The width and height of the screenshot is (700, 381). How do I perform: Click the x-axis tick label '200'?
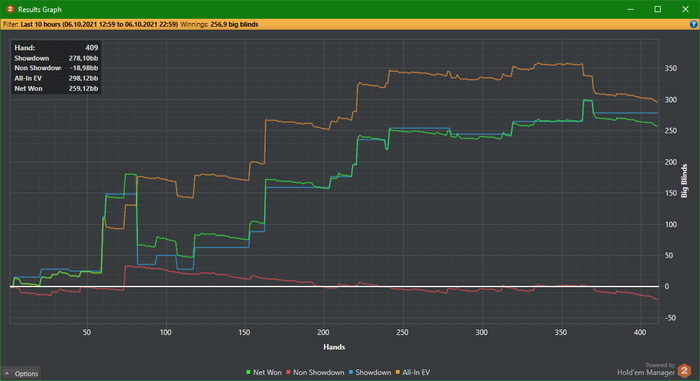pos(323,332)
